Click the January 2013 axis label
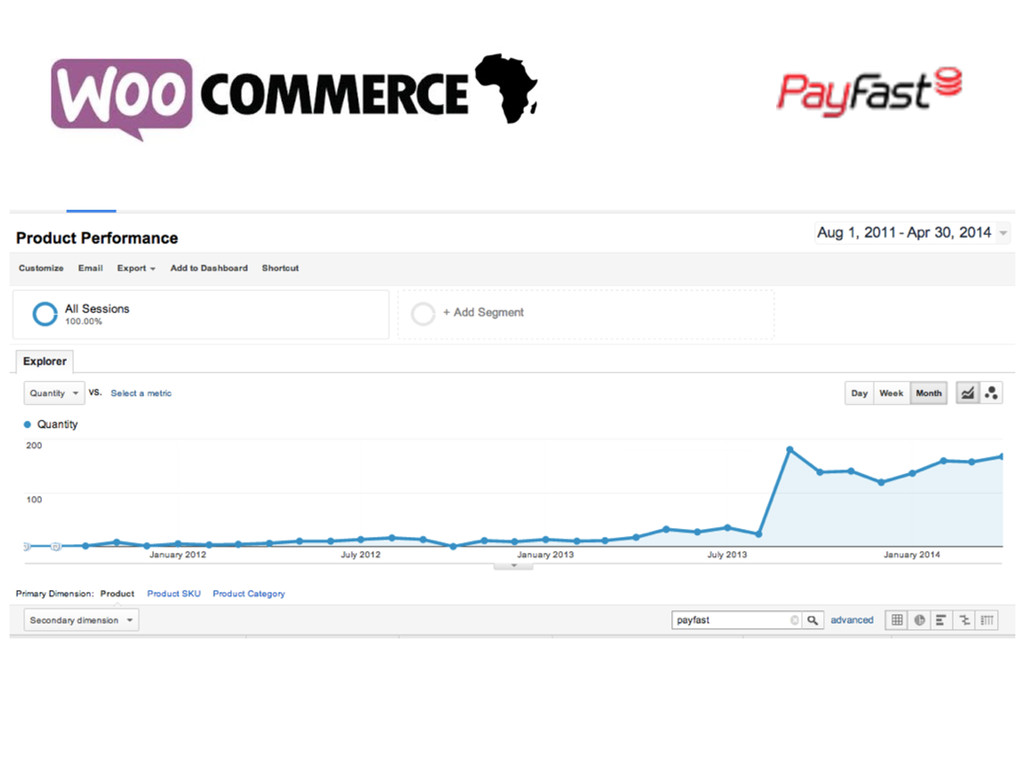Screen dimensions: 1024x768 545,554
